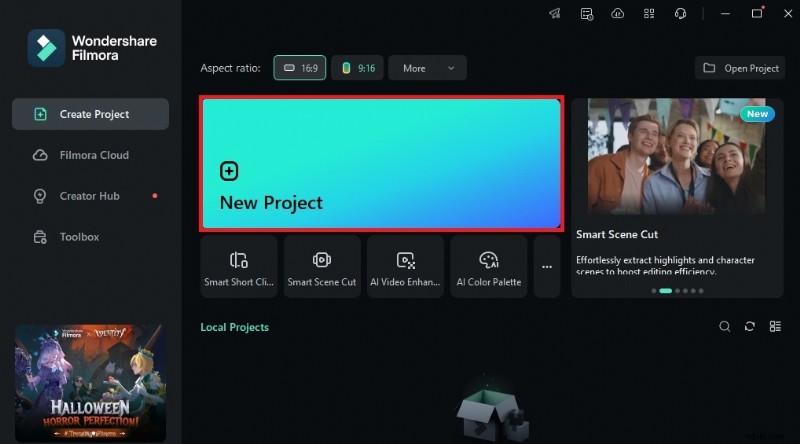Refresh the local projects list
This screenshot has width=800, height=444.
click(x=750, y=327)
